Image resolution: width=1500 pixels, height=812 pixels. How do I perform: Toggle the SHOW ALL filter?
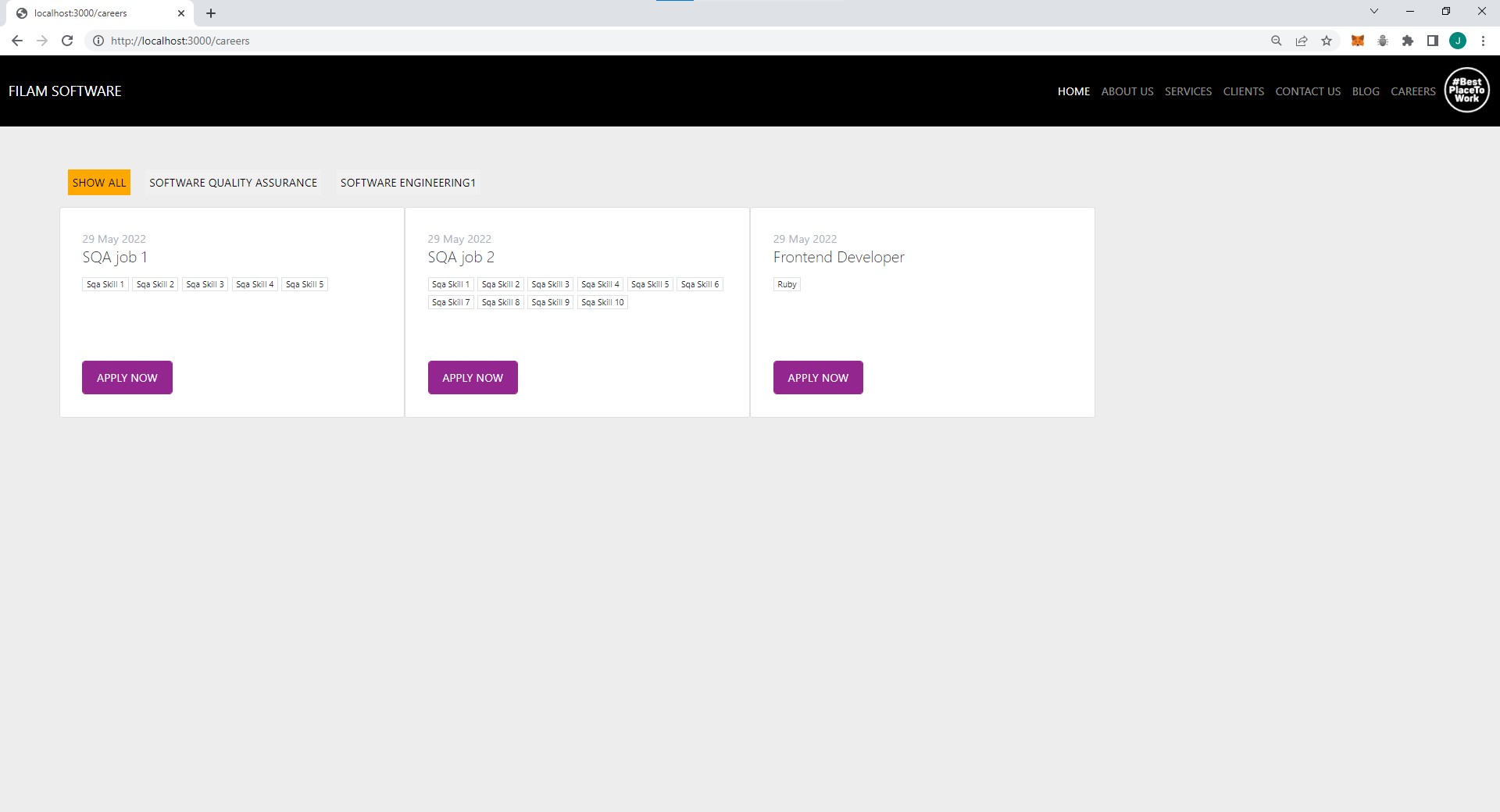coord(98,182)
